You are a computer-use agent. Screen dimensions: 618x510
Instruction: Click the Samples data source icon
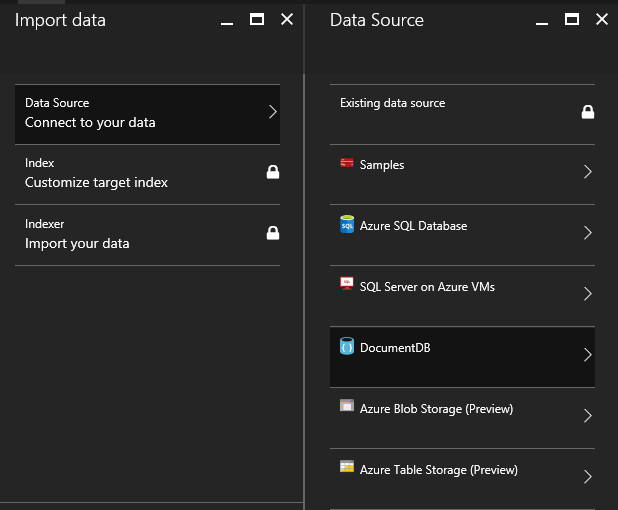coord(347,162)
